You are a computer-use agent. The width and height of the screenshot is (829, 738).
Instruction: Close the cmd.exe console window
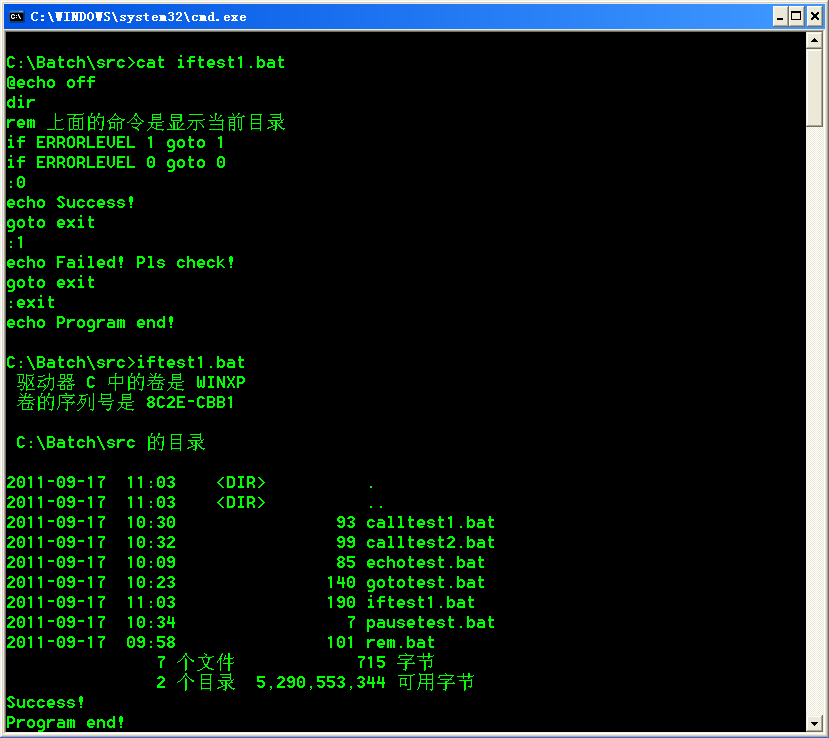tap(814, 16)
